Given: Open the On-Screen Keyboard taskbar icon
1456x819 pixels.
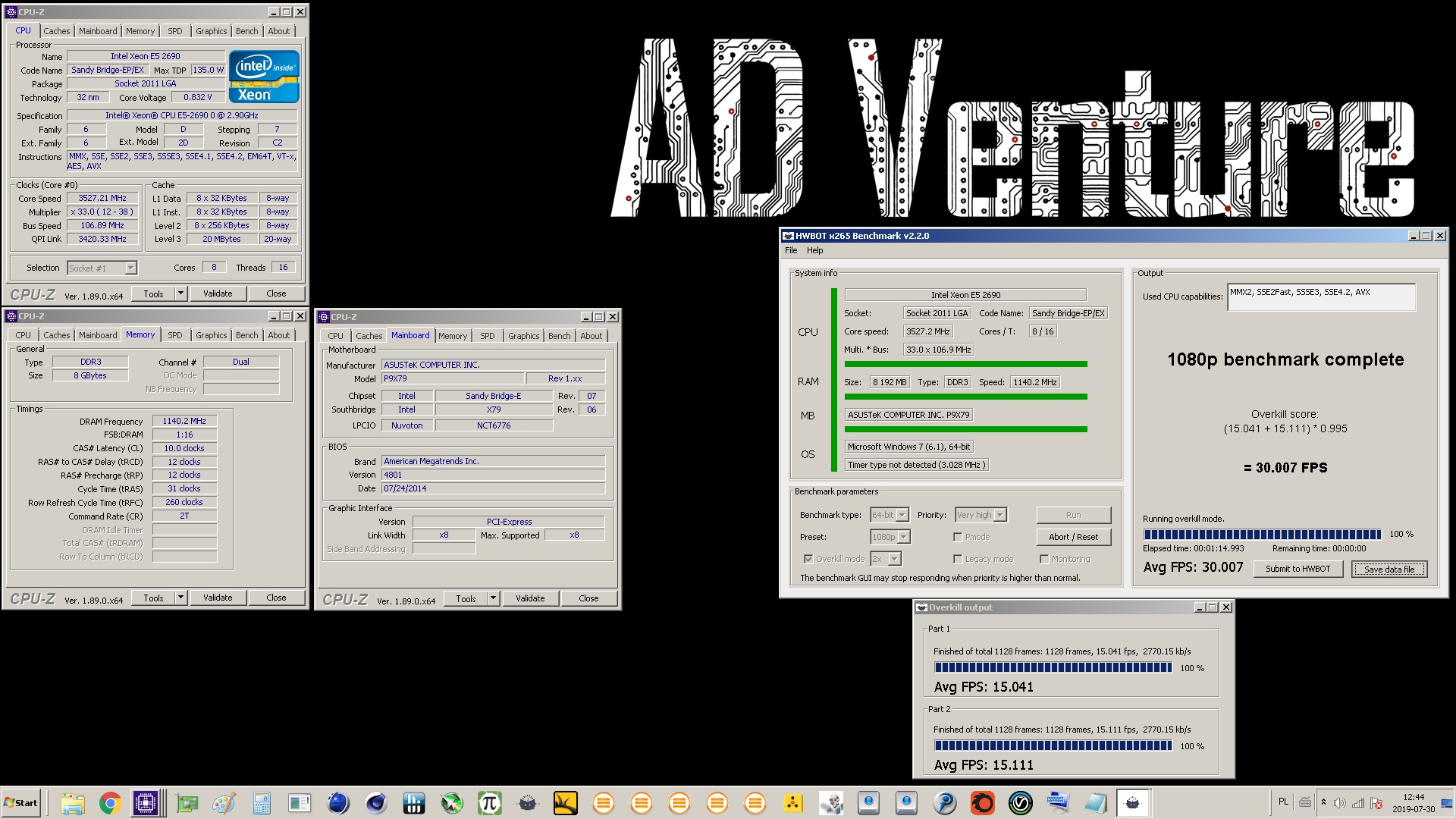Looking at the screenshot, I should coord(1059,802).
